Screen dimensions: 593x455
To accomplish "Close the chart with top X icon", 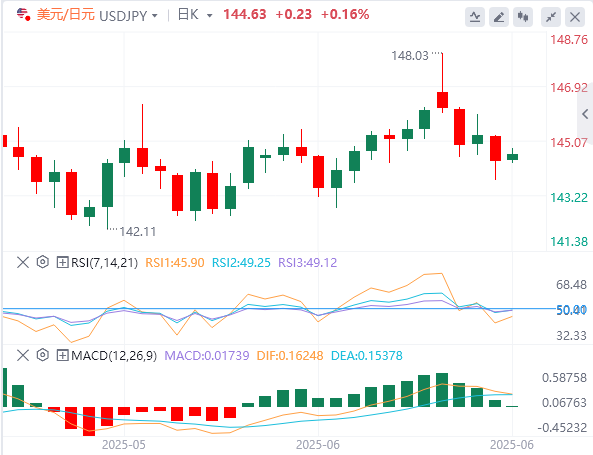I will click(x=575, y=17).
